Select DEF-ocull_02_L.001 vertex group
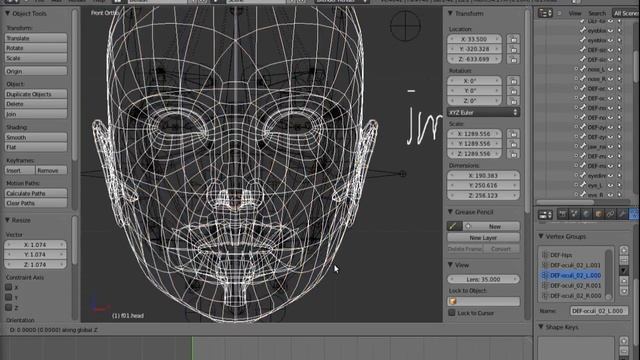 pos(575,265)
